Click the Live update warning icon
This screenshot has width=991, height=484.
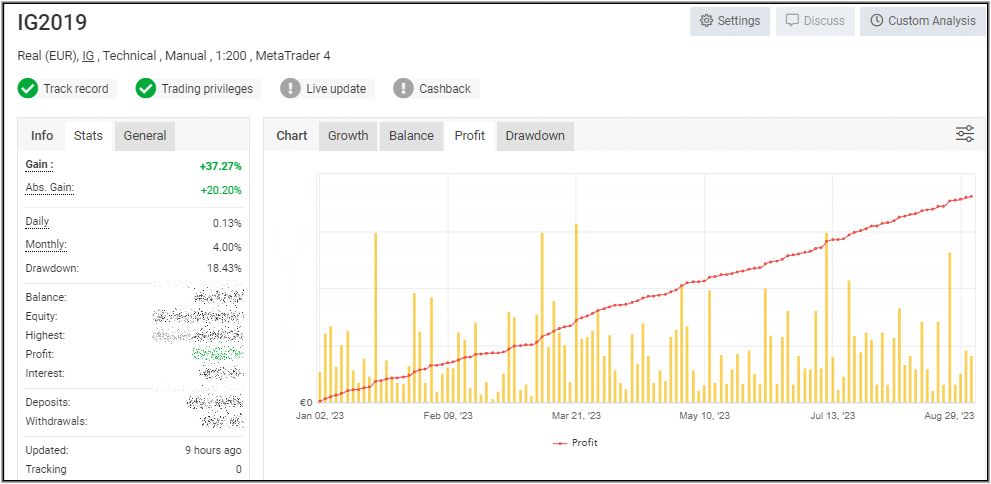pos(290,89)
